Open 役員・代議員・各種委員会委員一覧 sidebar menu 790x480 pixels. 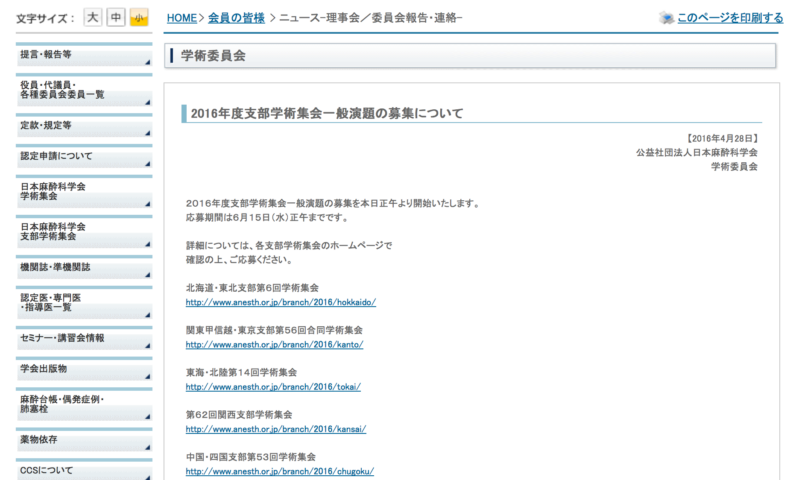pyautogui.click(x=84, y=90)
